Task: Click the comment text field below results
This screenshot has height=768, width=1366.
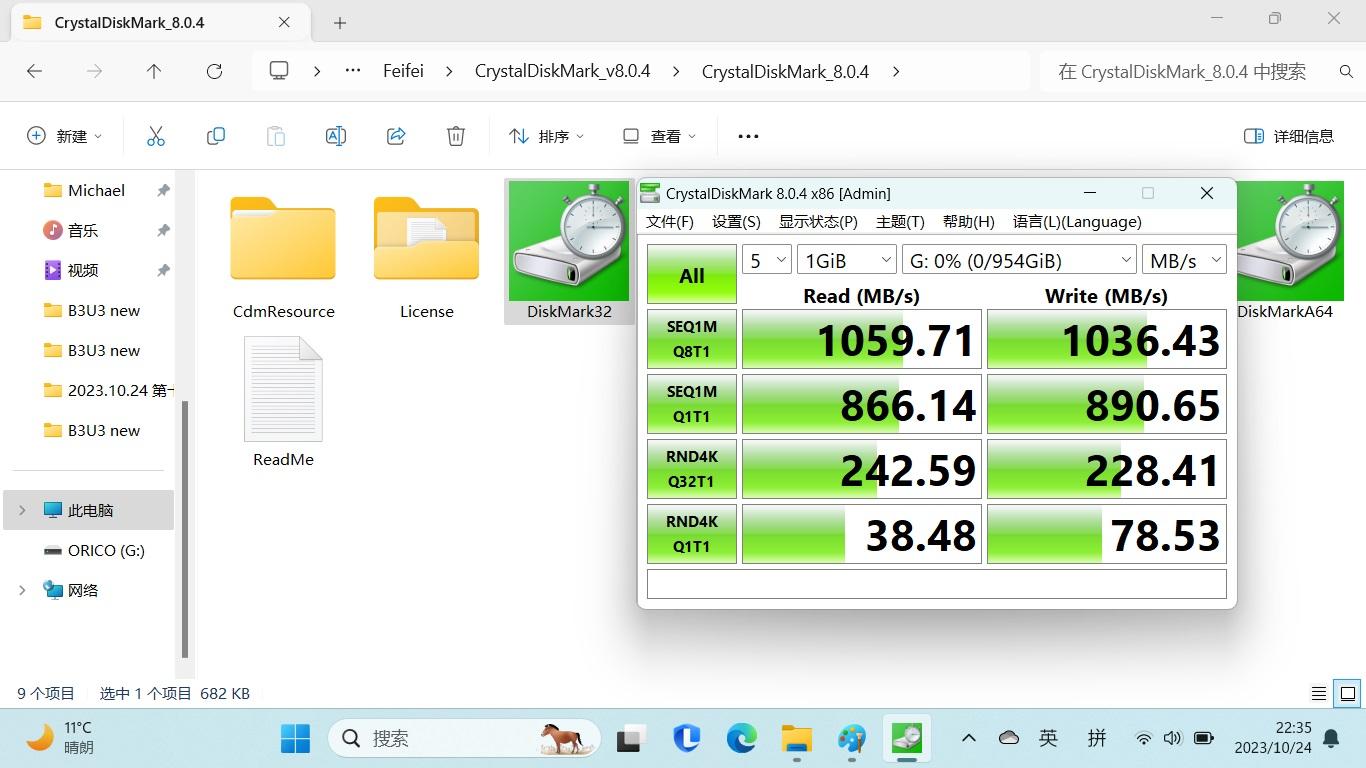Action: [x=937, y=584]
